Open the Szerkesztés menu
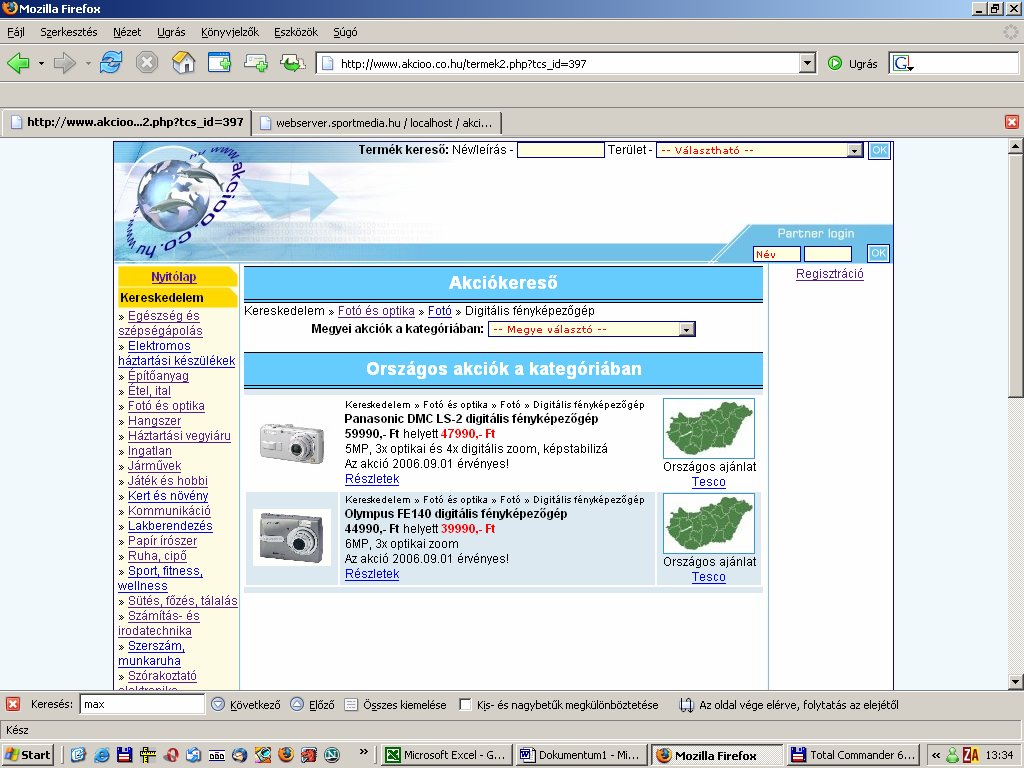The height and width of the screenshot is (768, 1024). 69,32
